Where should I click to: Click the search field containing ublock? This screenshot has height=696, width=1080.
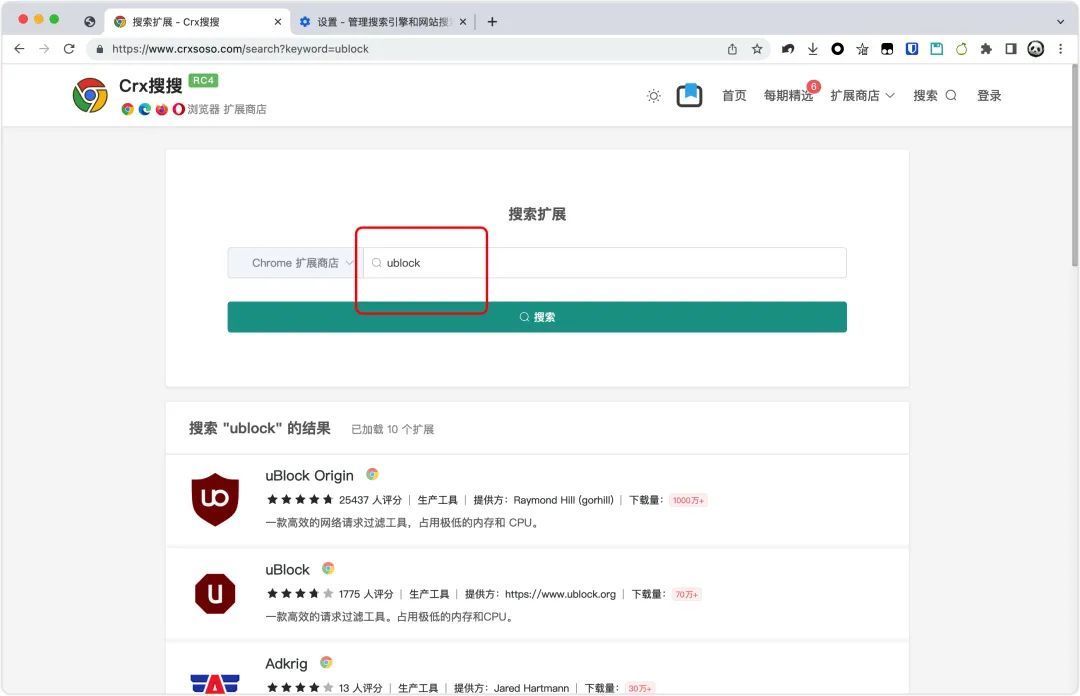(x=605, y=263)
